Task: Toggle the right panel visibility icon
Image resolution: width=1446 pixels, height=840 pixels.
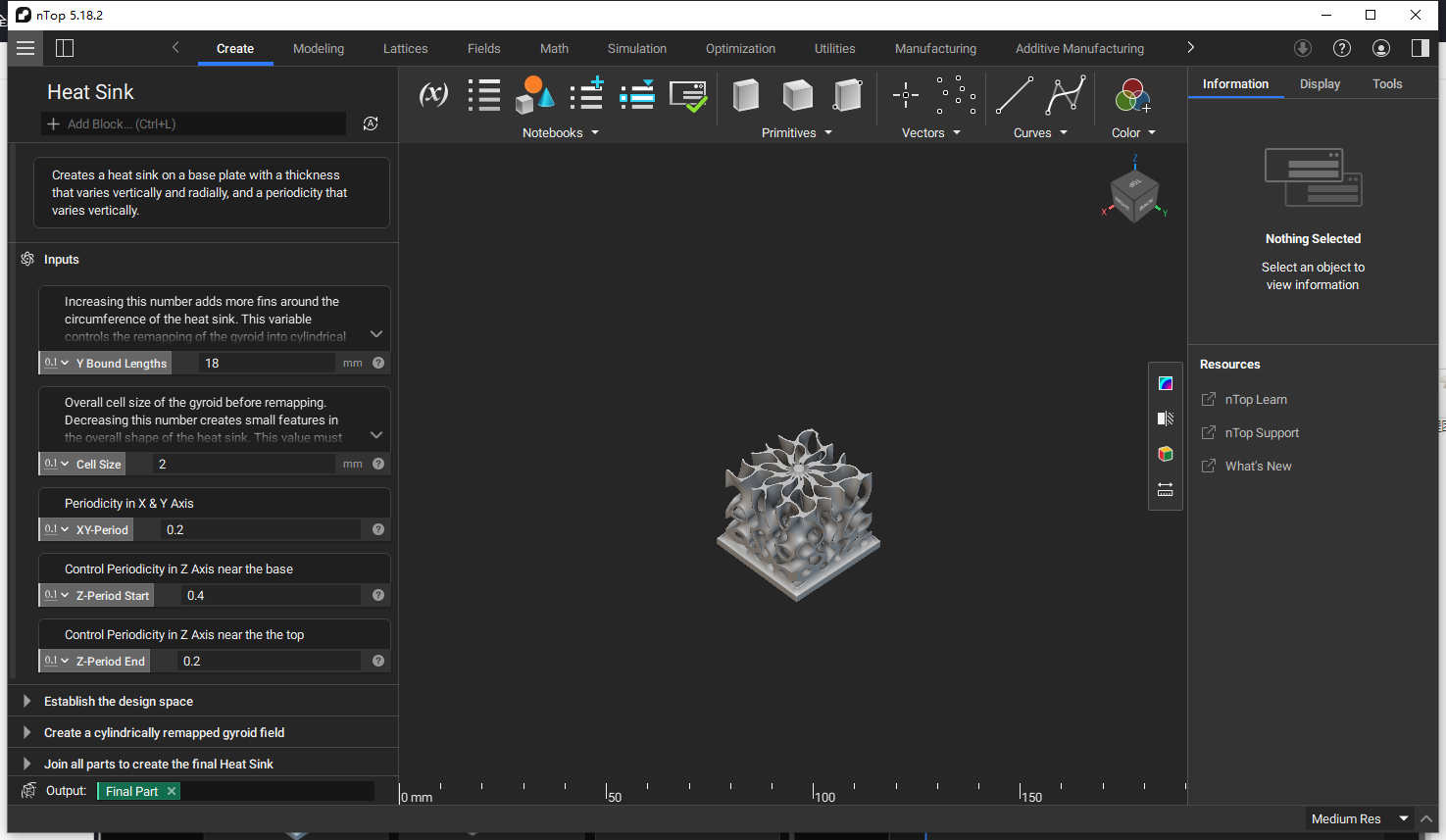Action: (1420, 48)
